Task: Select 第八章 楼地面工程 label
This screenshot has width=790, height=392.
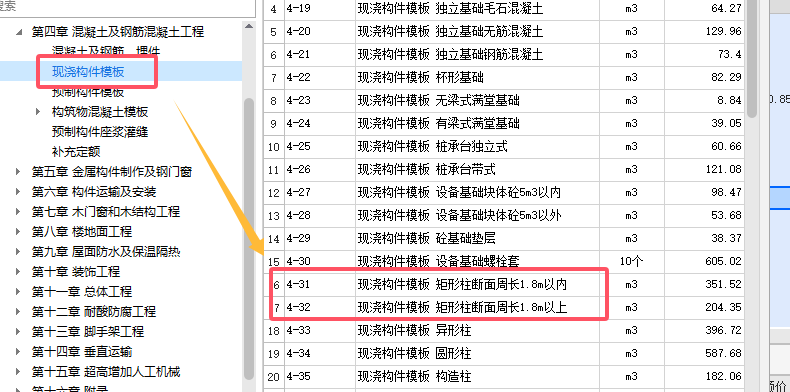Action: click(82, 232)
